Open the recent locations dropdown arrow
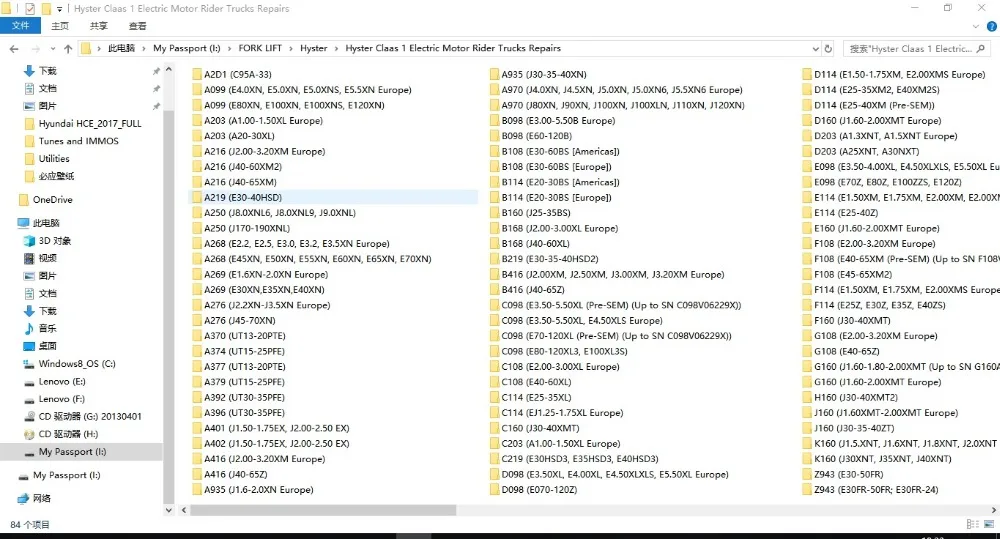Viewport: 1000px width, 539px height. pyautogui.click(x=52, y=48)
